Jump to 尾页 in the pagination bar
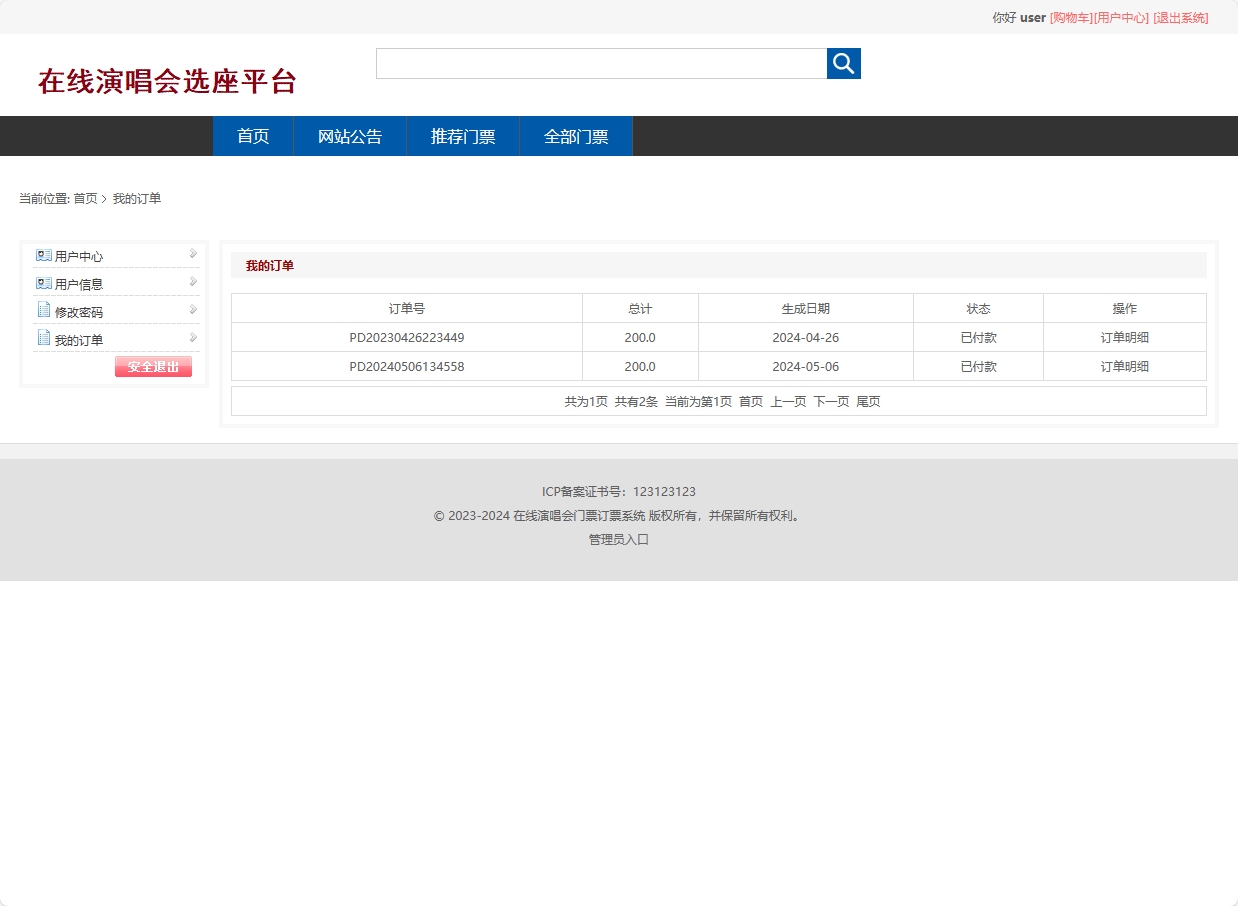This screenshot has width=1238, height=906. (x=868, y=401)
